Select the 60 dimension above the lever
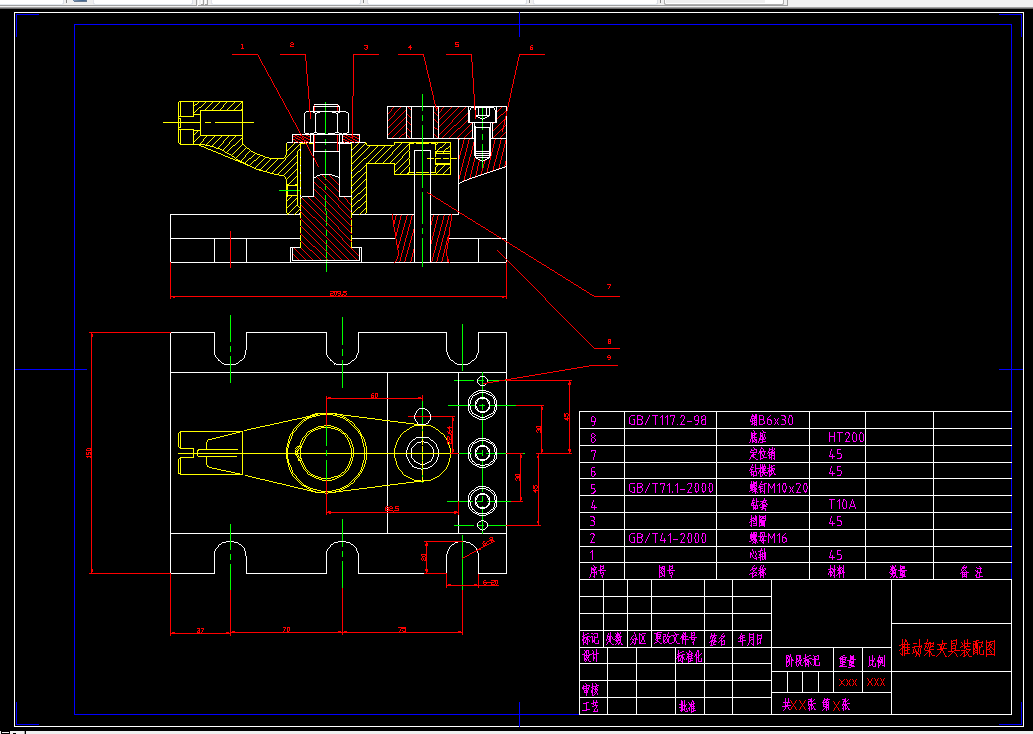Image resolution: width=1033 pixels, height=734 pixels. 374,396
